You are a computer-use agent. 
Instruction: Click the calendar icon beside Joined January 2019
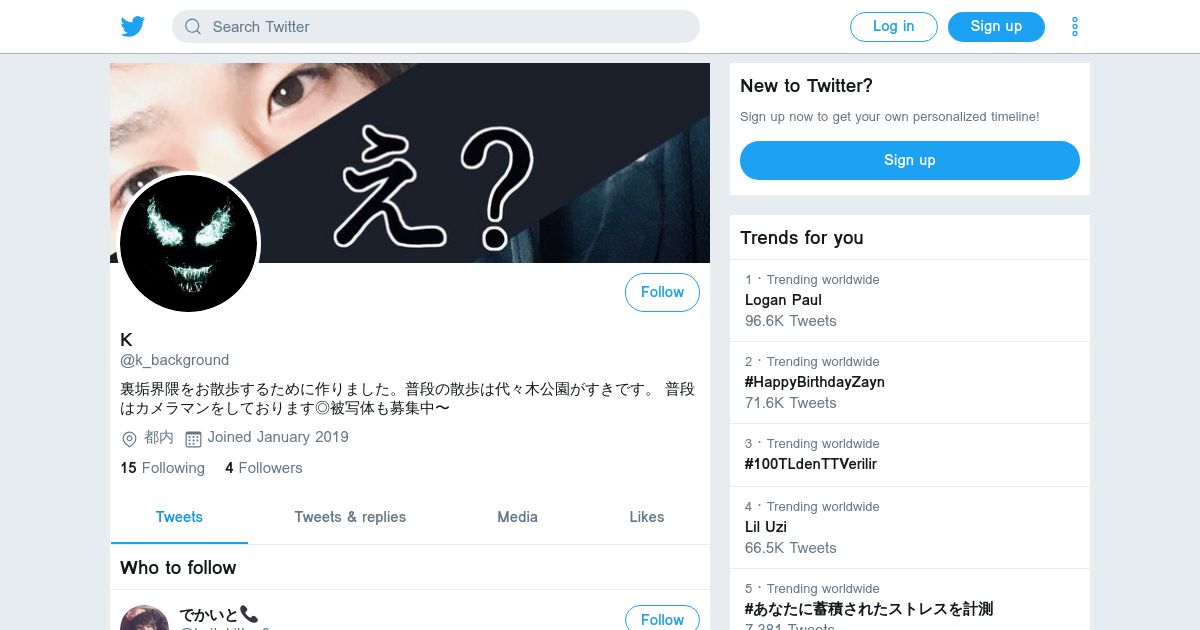pos(194,439)
